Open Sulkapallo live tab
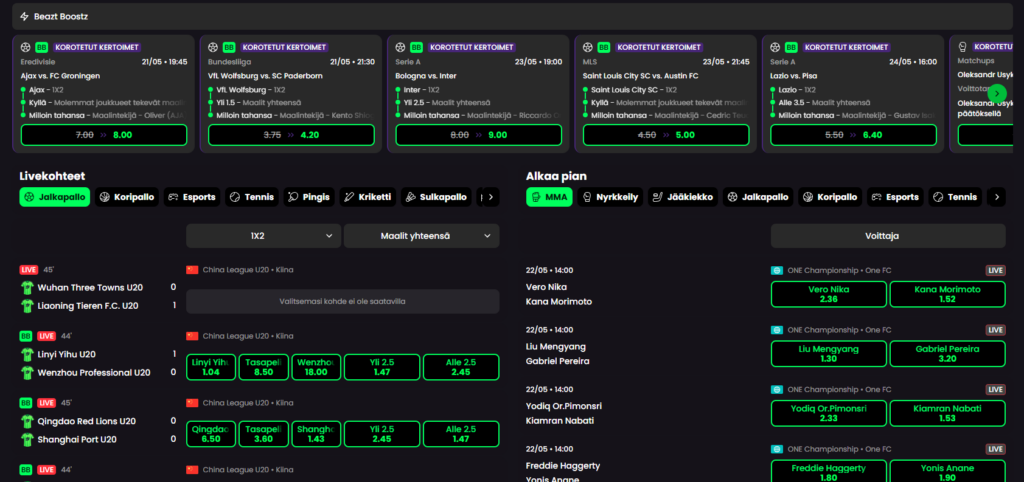The image size is (1024, 482). click(x=436, y=197)
